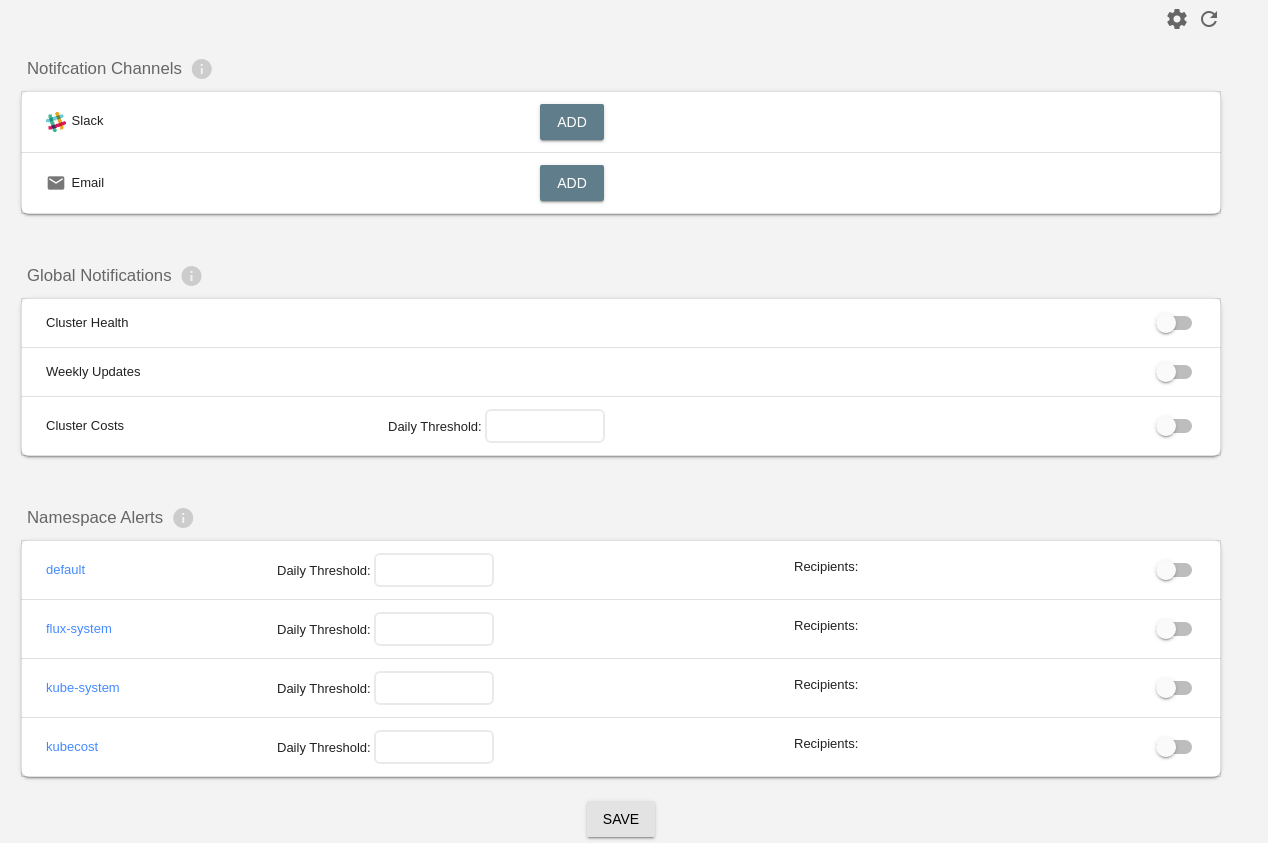Click the Email channel name text
1268x843 pixels.
coord(88,183)
